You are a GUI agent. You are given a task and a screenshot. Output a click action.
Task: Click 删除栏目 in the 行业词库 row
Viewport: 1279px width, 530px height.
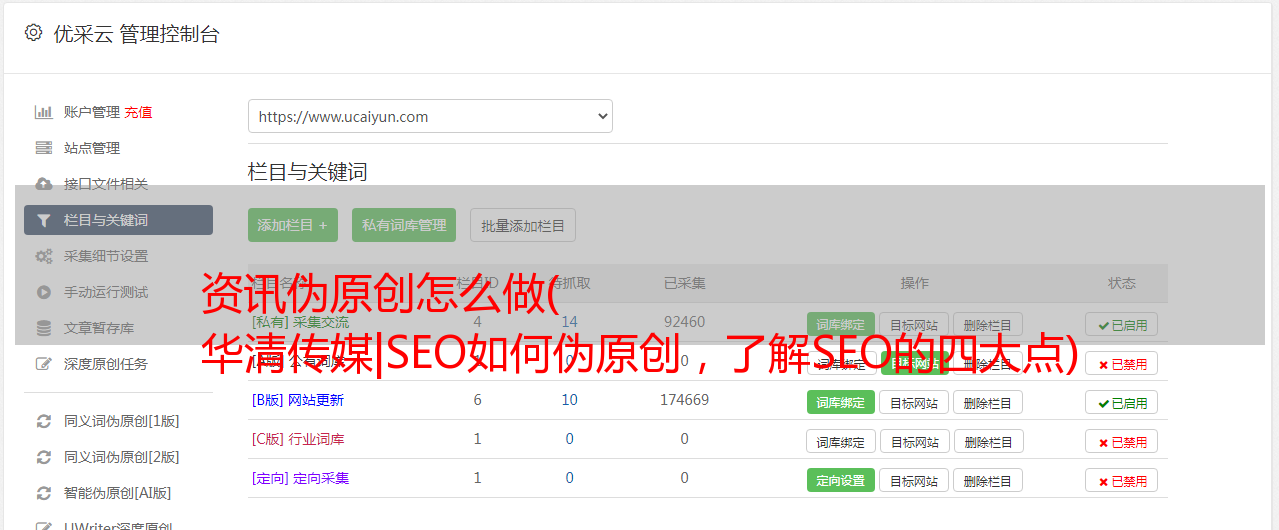(988, 441)
